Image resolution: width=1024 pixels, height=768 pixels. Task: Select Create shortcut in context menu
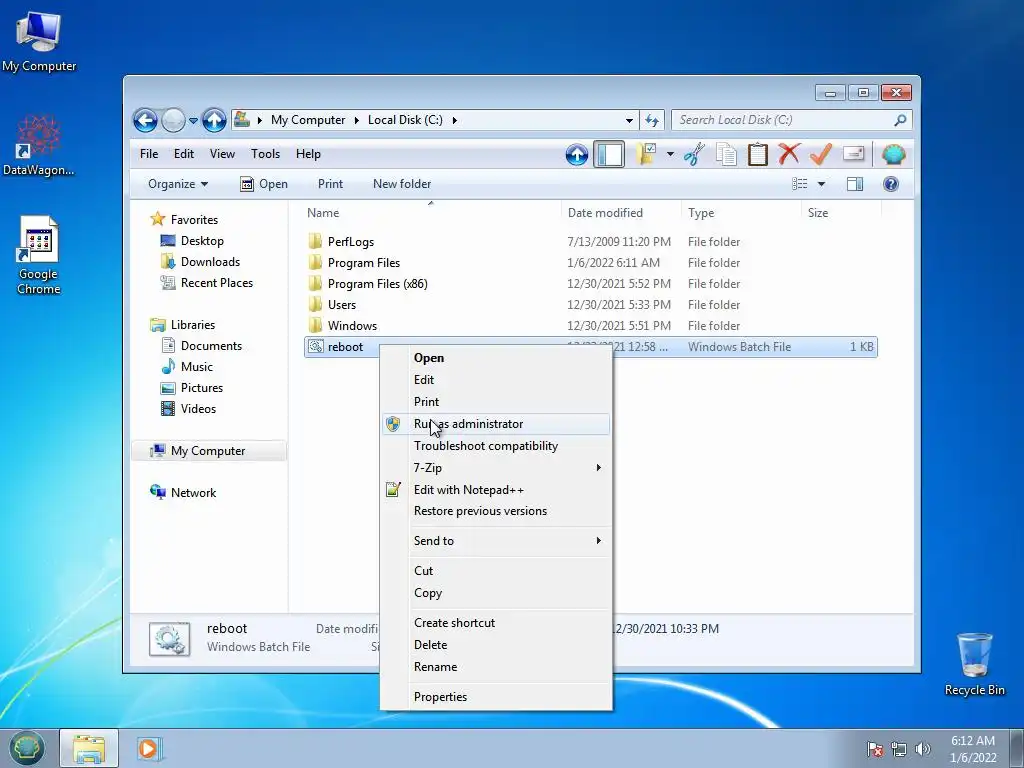pos(496,623)
